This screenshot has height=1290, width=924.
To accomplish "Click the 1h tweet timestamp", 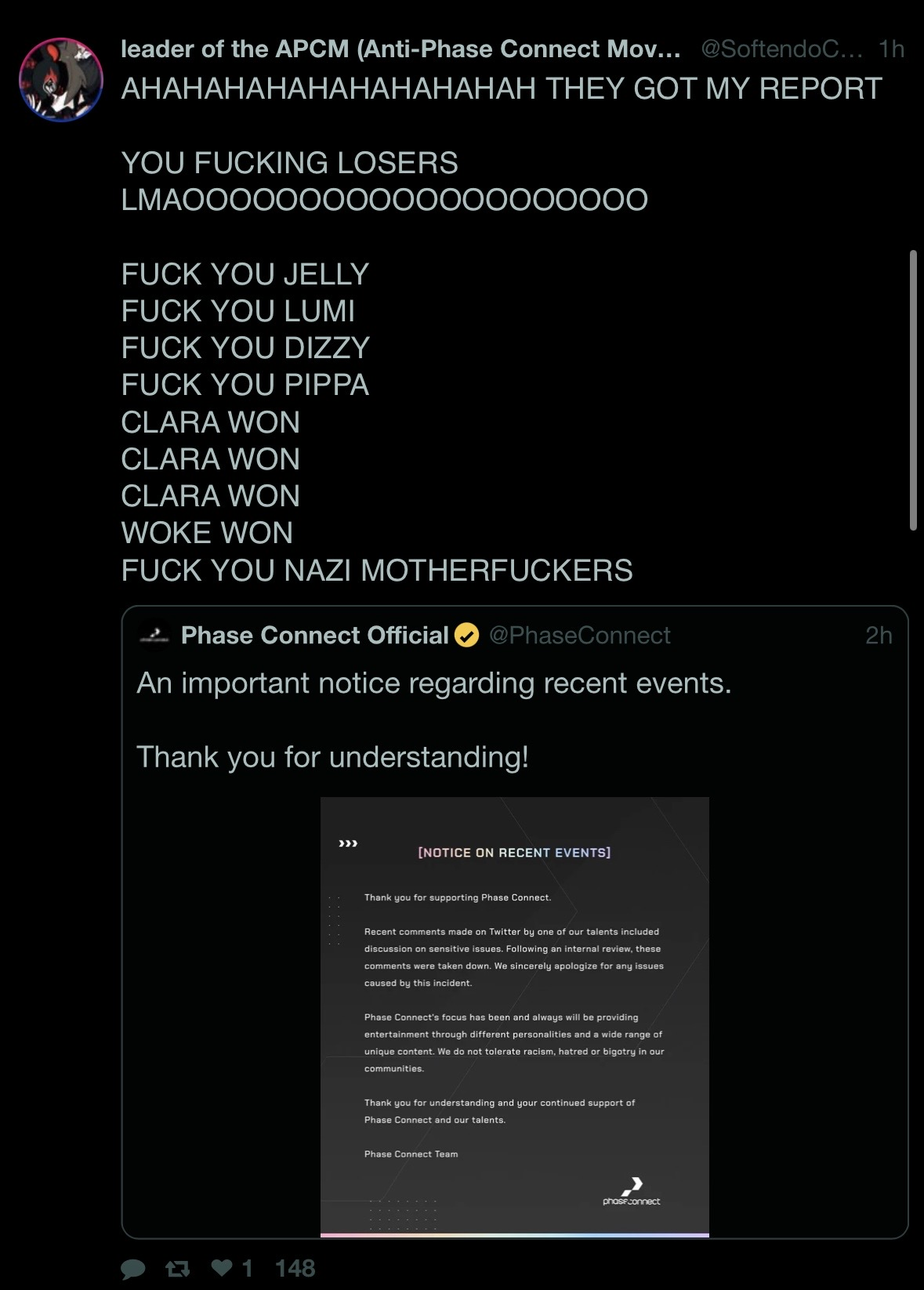I will click(x=891, y=49).
